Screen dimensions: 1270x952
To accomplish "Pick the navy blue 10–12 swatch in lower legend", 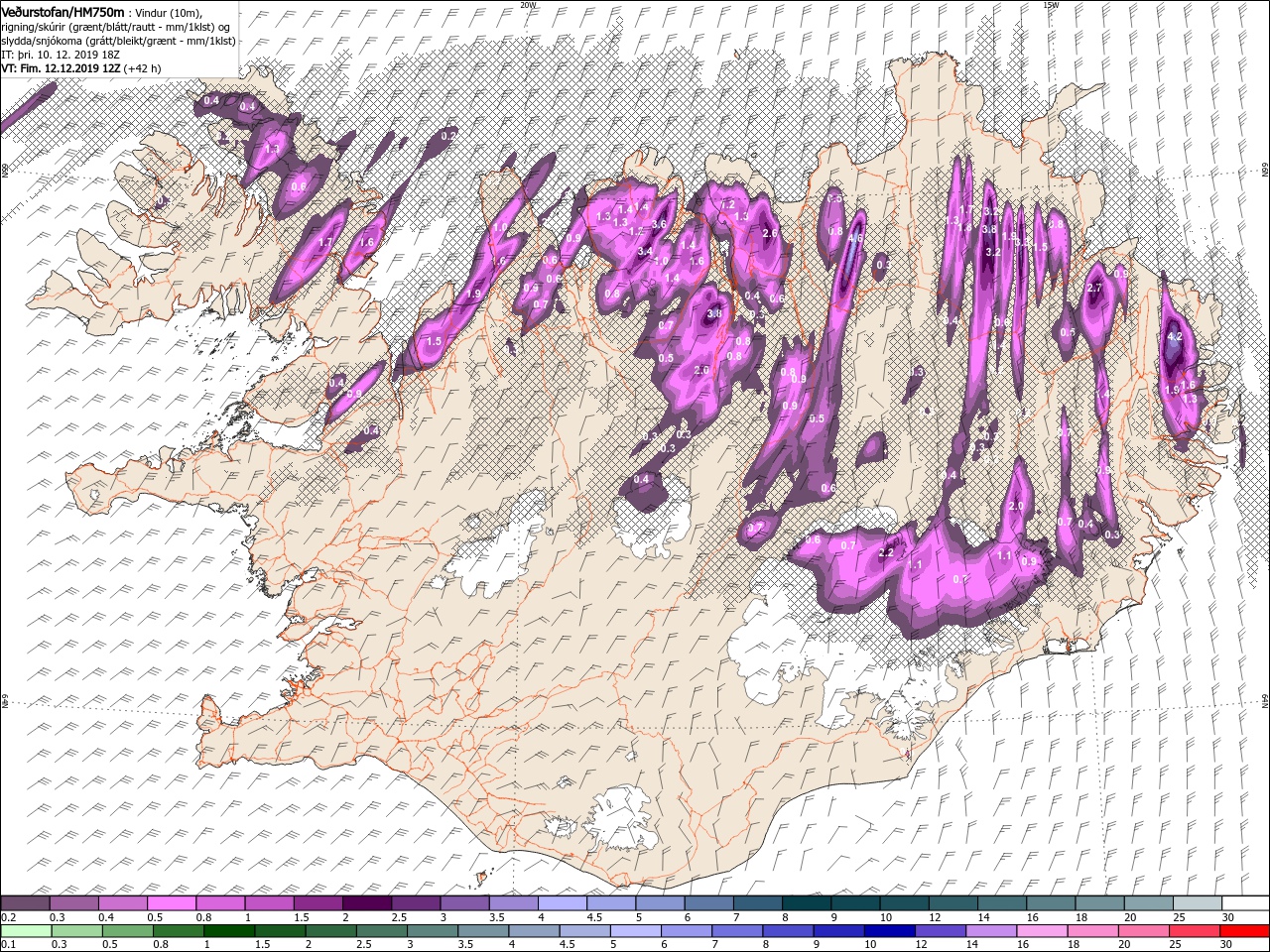I will pos(888,931).
